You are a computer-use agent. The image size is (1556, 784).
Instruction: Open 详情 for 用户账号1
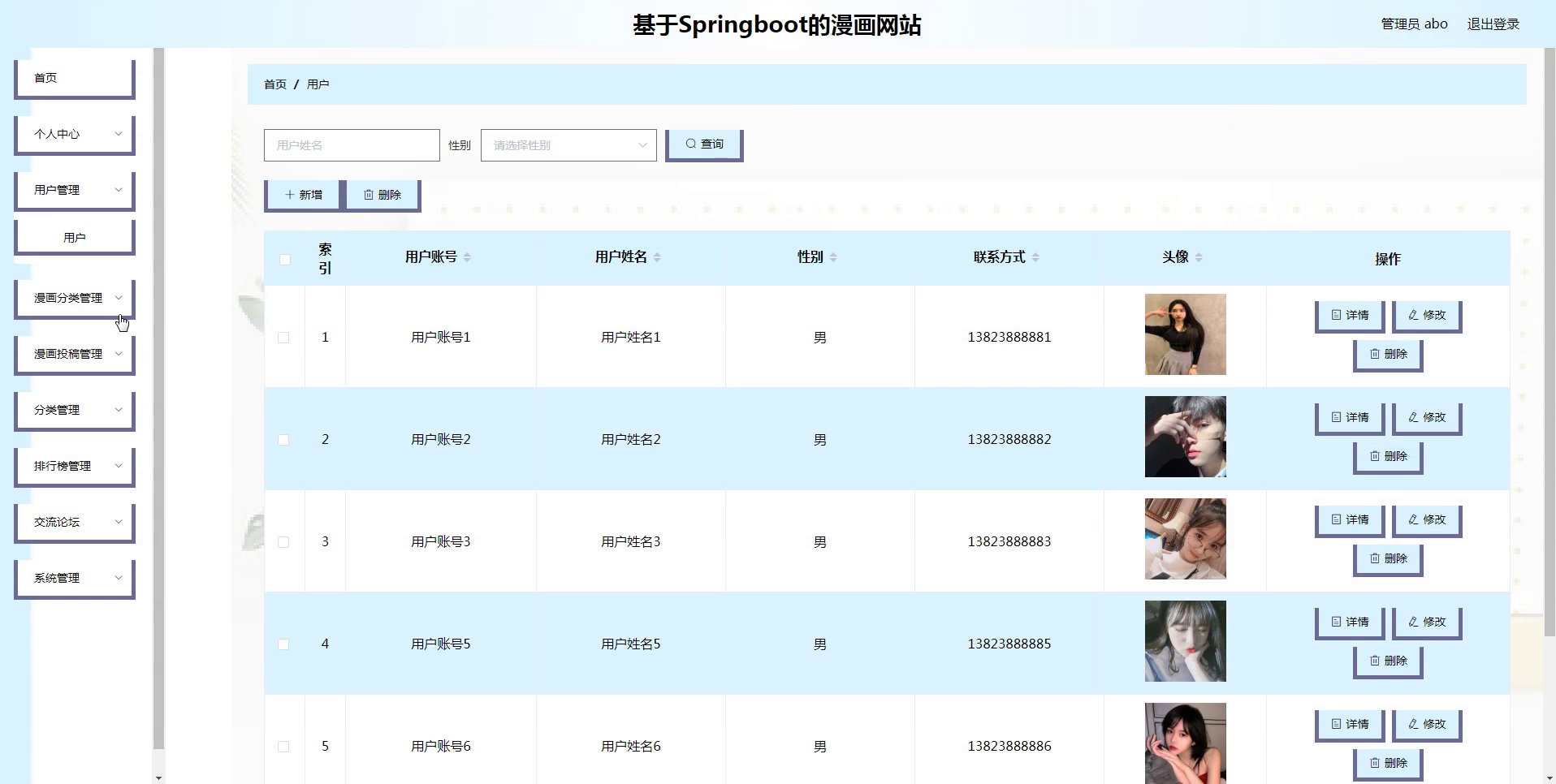pos(1350,317)
